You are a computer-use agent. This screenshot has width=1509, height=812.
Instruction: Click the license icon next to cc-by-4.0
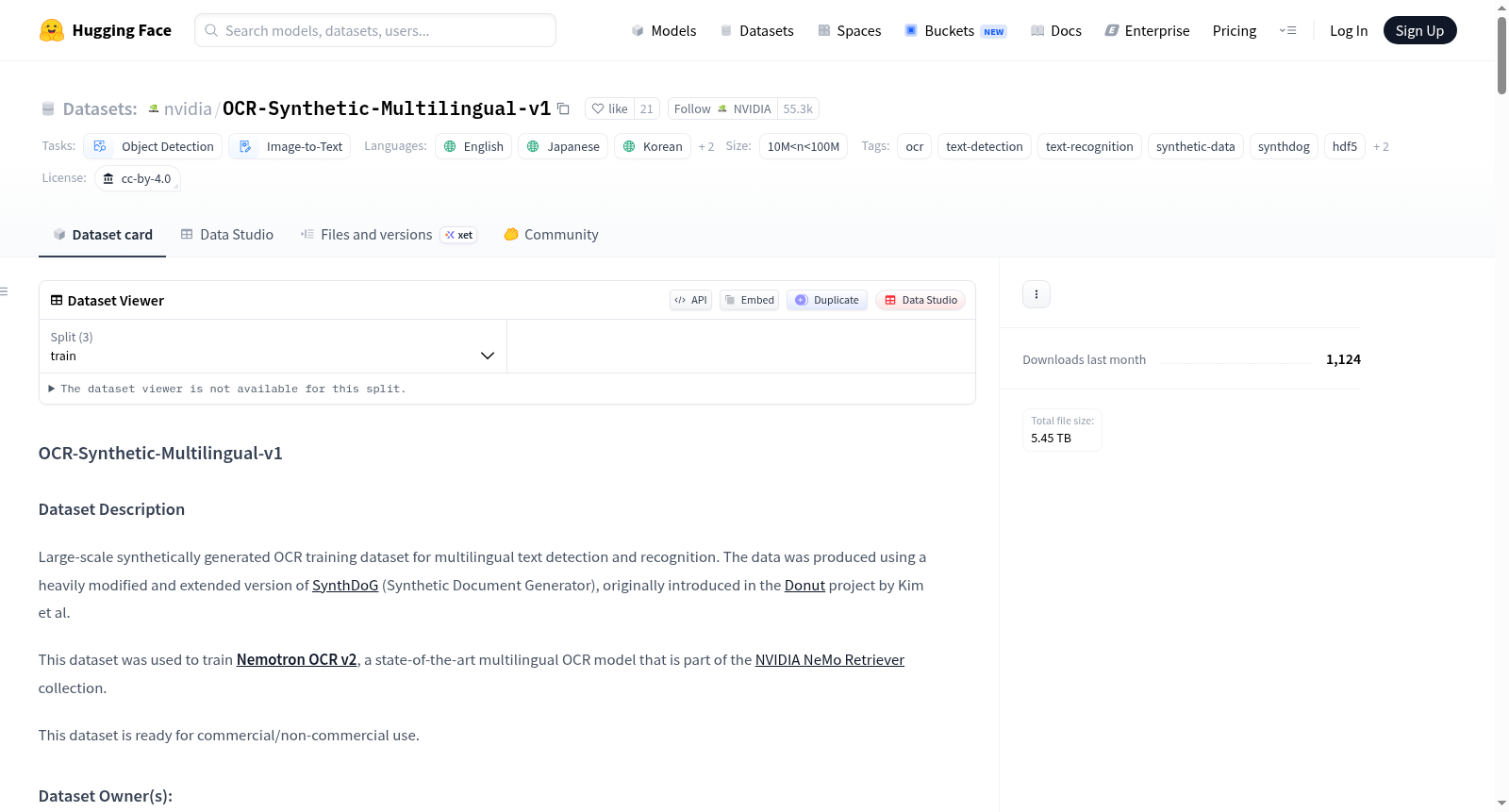[108, 178]
